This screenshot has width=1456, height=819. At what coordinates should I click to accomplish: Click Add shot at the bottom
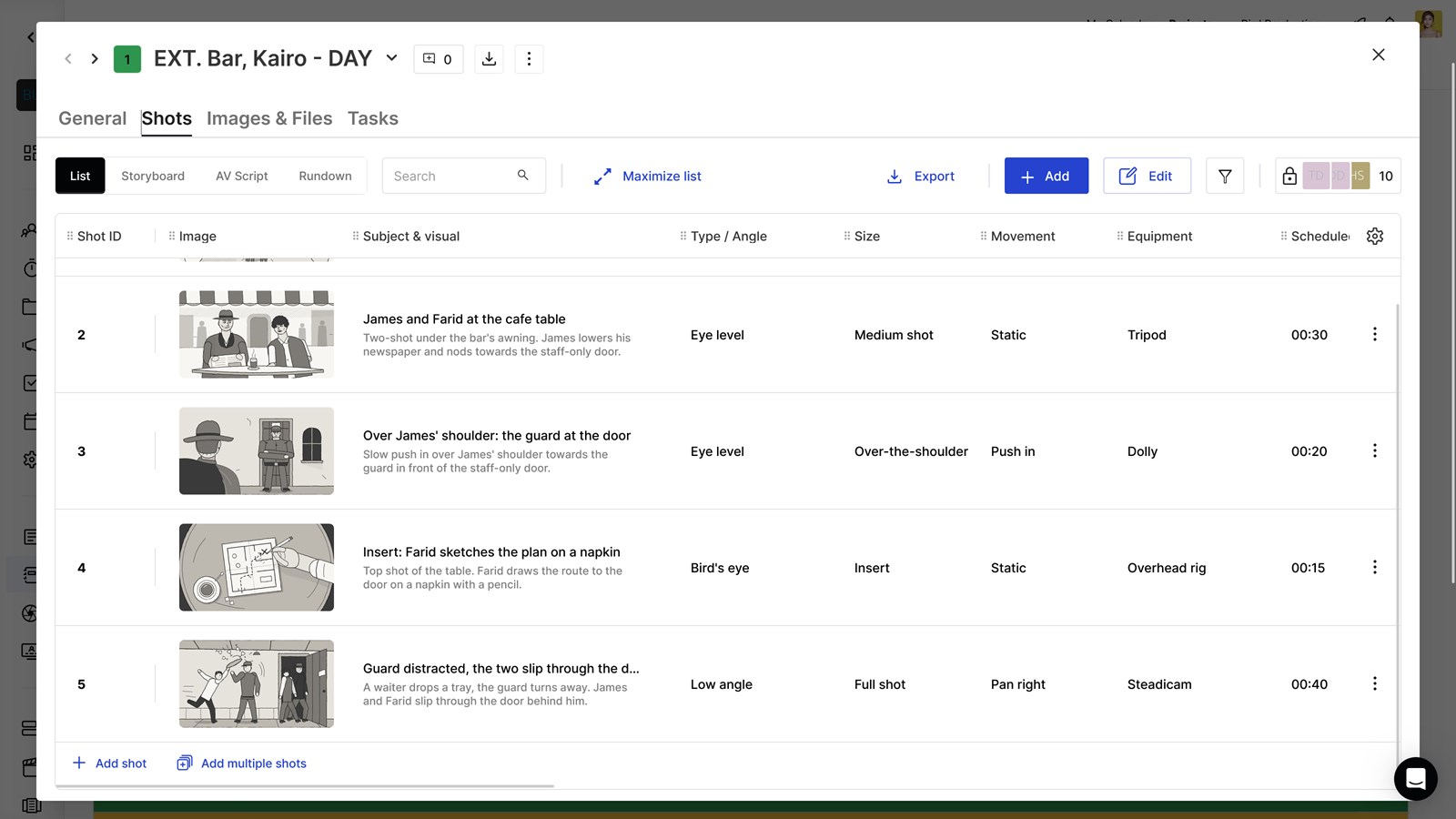[109, 763]
